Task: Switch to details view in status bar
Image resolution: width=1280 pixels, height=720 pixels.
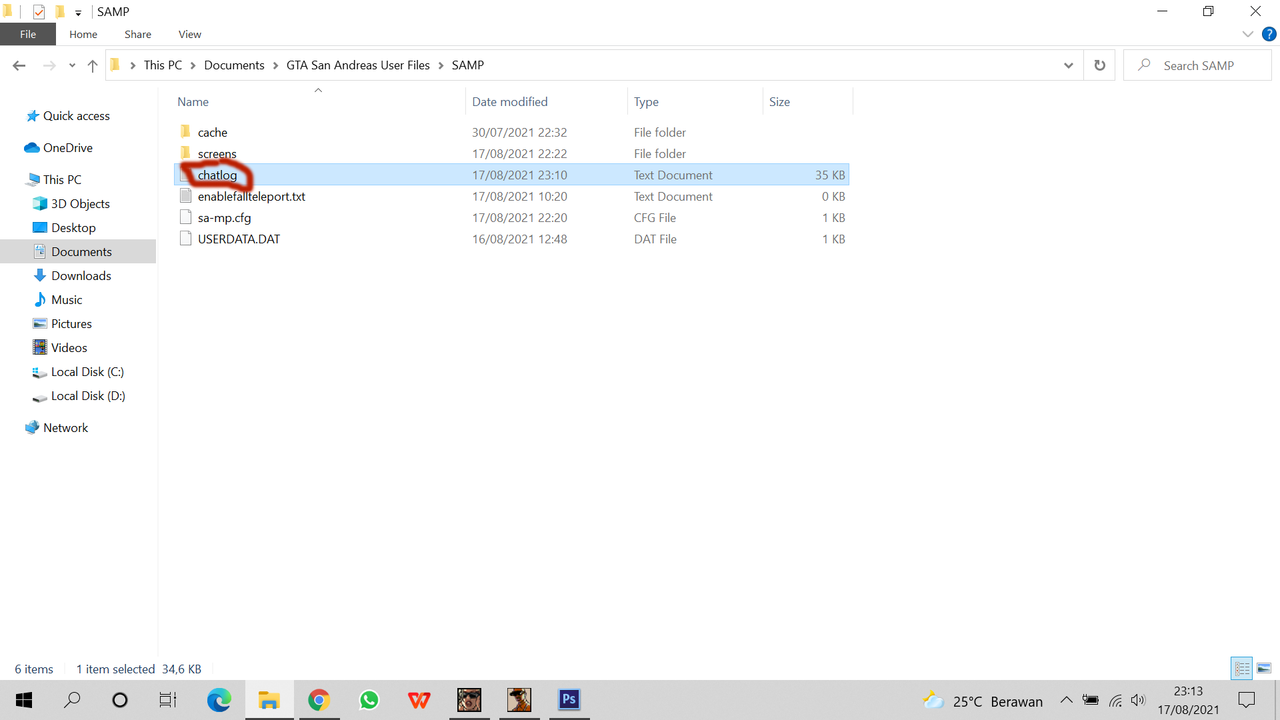Action: [1242, 669]
